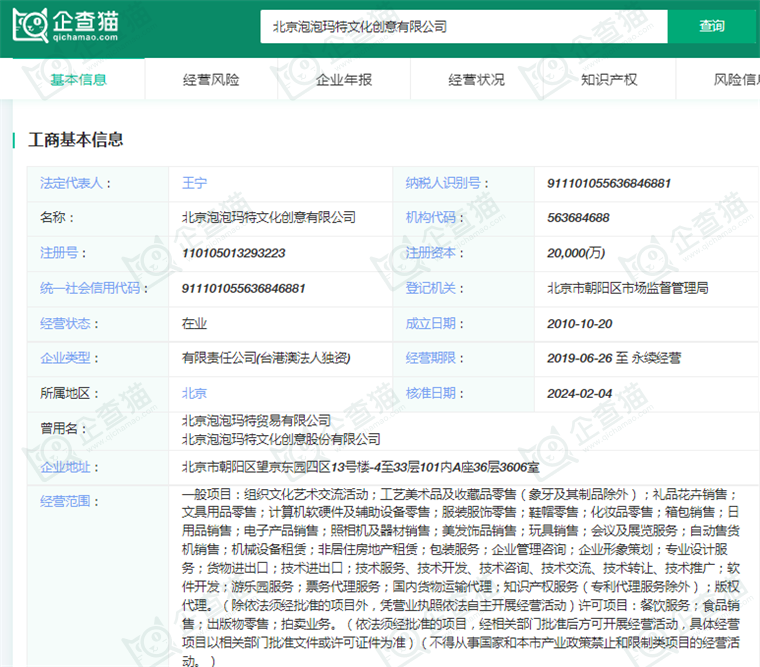Screen dimensions: 760x667
Task: Select the authority 北京市朝阳区市场监督管理局
Action: (x=628, y=288)
